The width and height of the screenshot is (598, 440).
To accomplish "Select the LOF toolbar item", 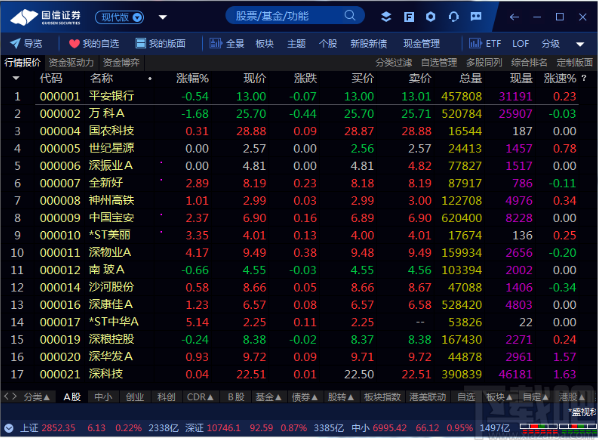I will (521, 43).
